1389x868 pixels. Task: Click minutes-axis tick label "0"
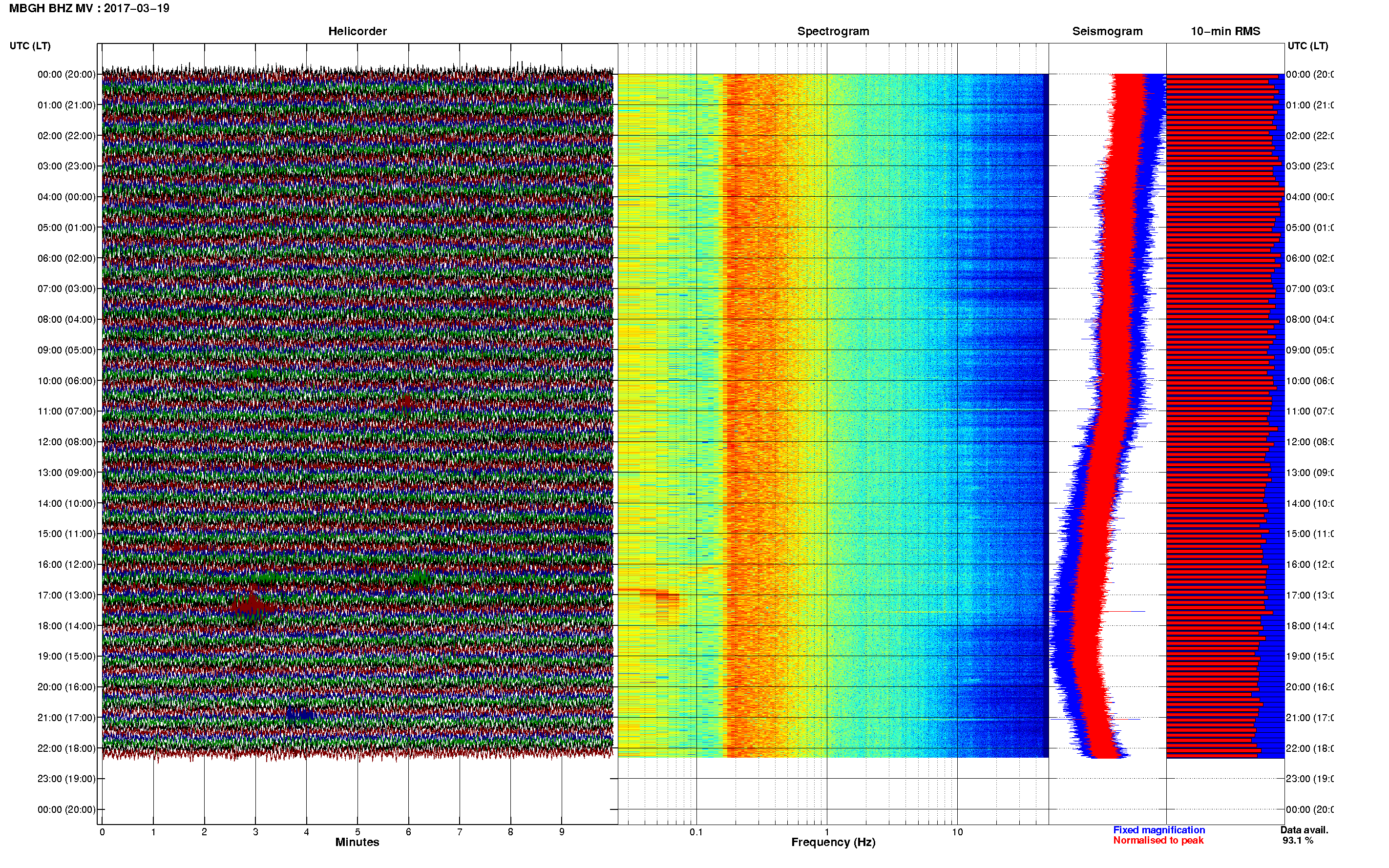(102, 832)
